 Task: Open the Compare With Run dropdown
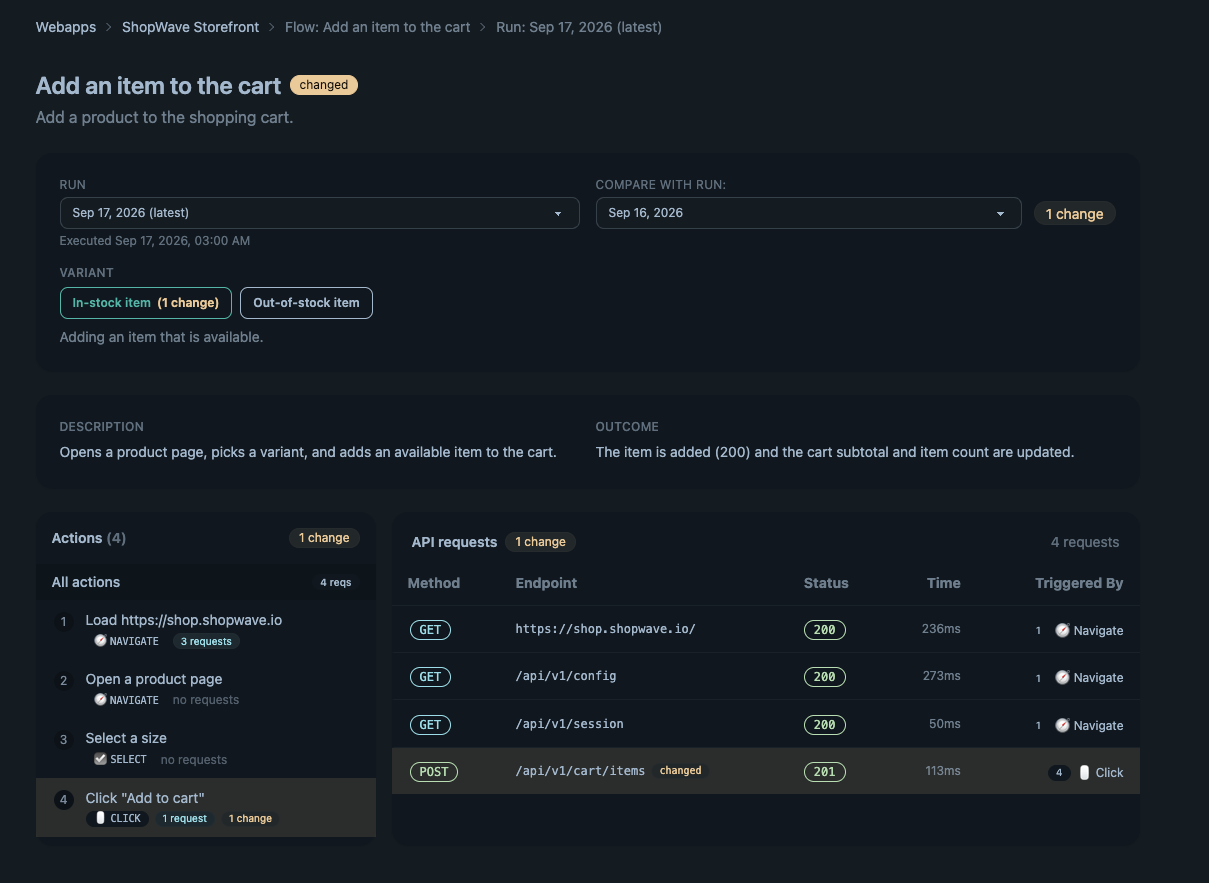(x=808, y=213)
